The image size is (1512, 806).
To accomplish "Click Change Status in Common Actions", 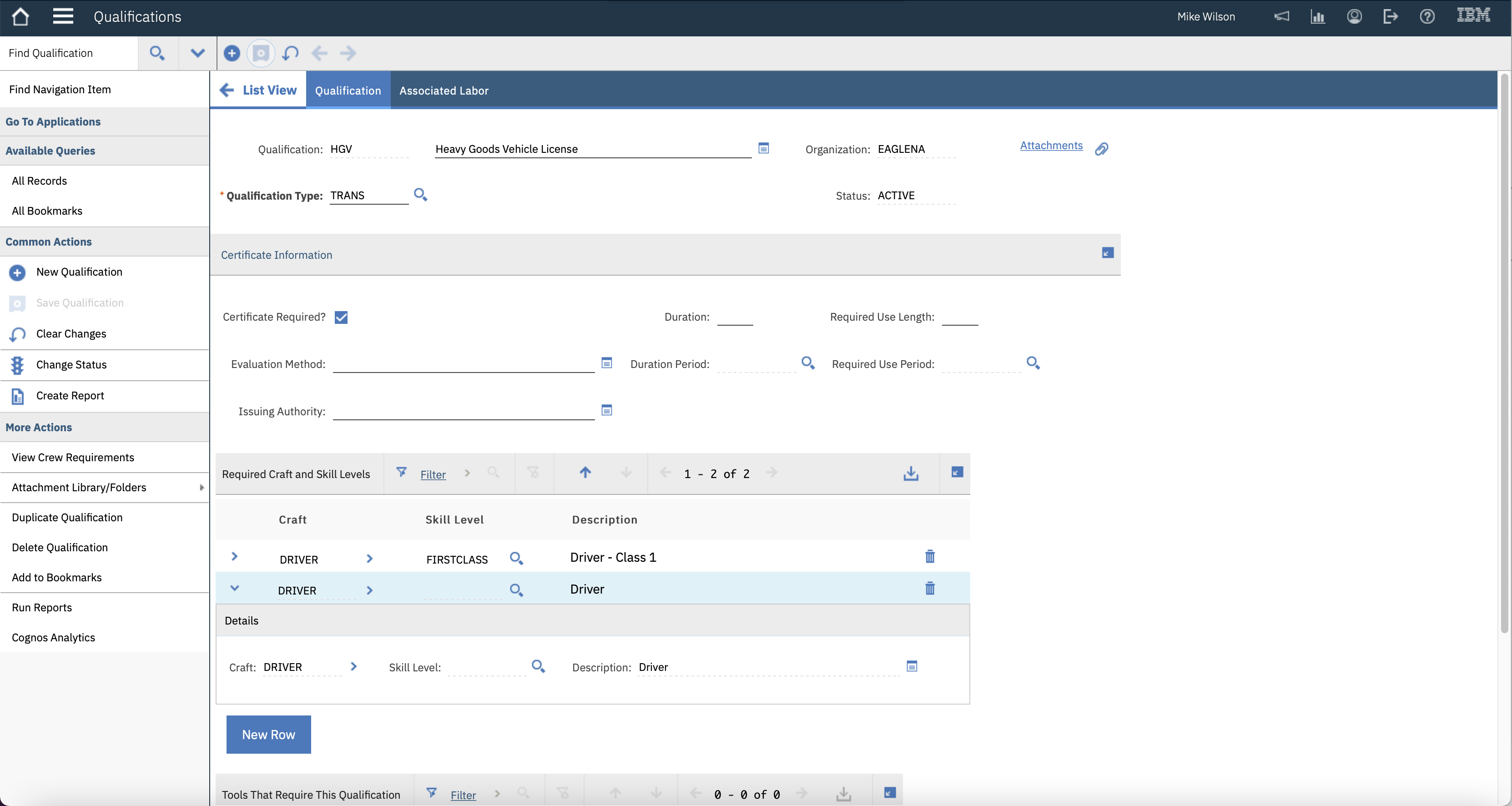I will click(x=71, y=364).
